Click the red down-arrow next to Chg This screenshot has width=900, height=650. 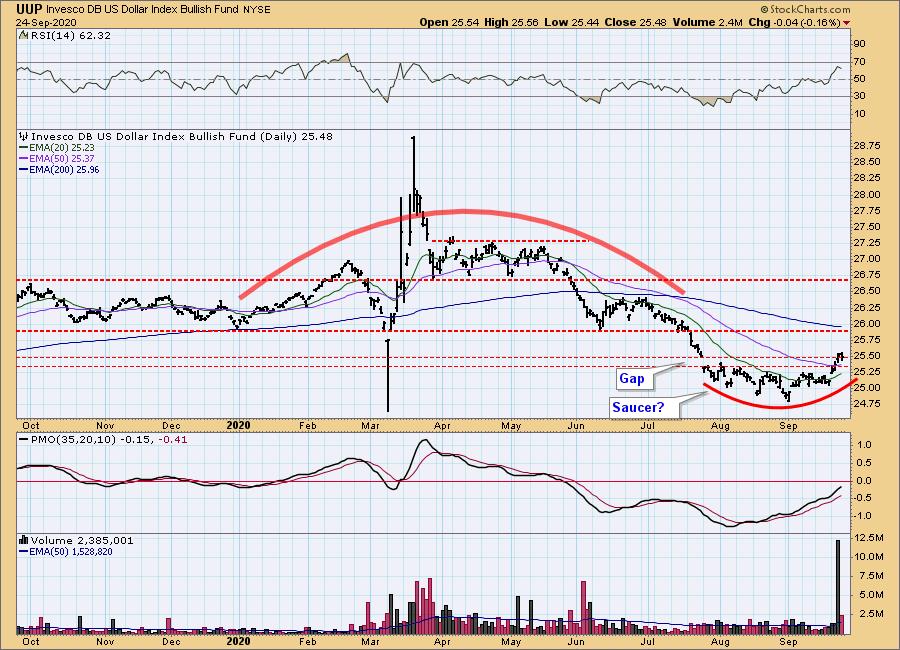[847, 23]
